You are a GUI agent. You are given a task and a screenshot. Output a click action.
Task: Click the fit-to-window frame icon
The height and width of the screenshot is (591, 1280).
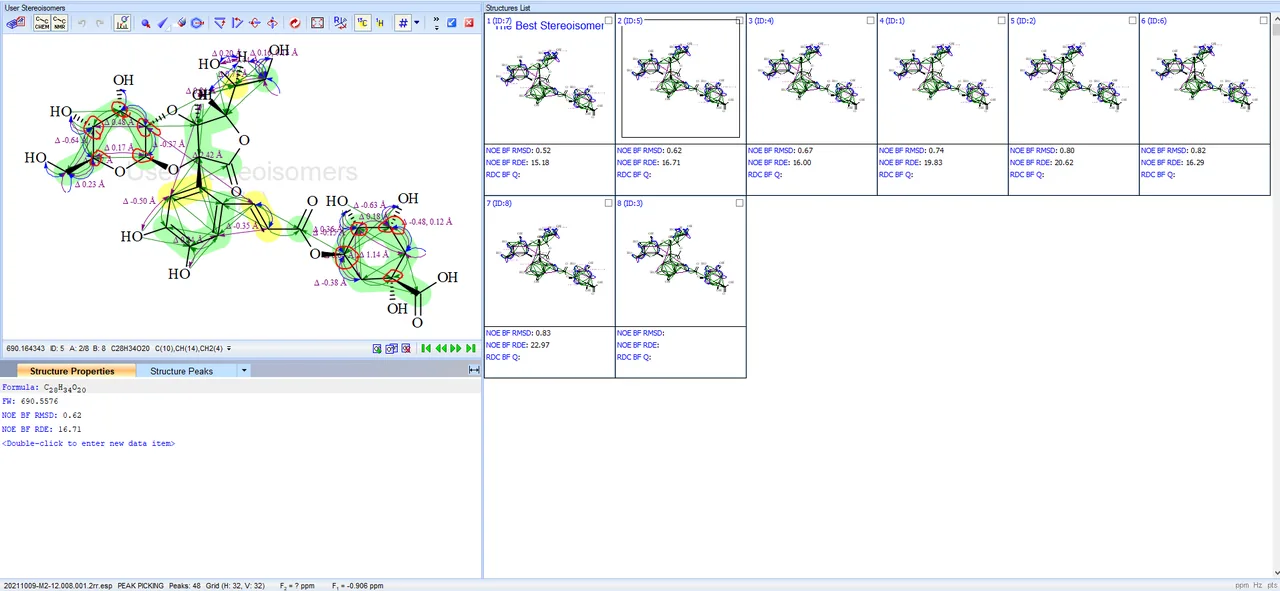click(318, 23)
